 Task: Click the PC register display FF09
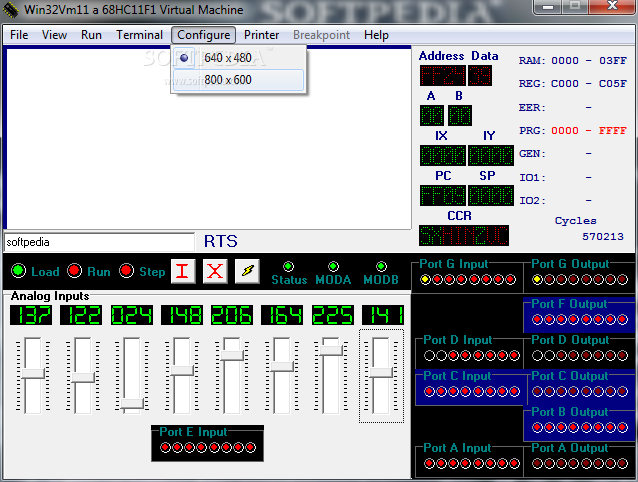tap(443, 196)
